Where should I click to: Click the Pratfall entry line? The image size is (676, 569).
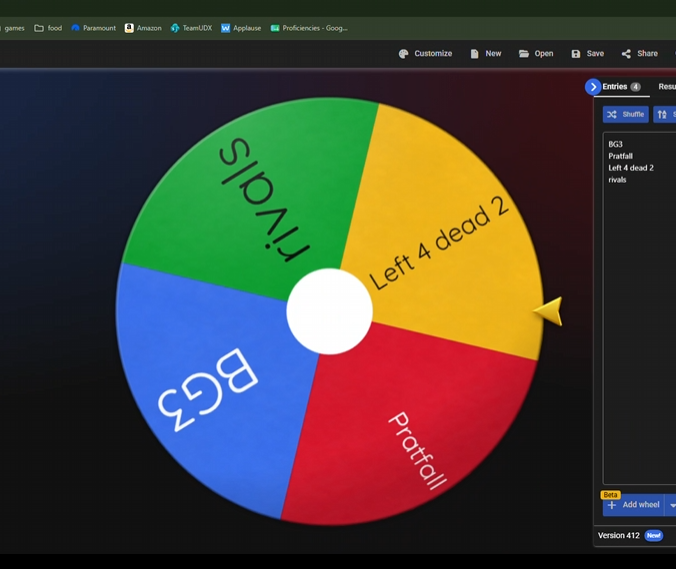click(x=620, y=156)
